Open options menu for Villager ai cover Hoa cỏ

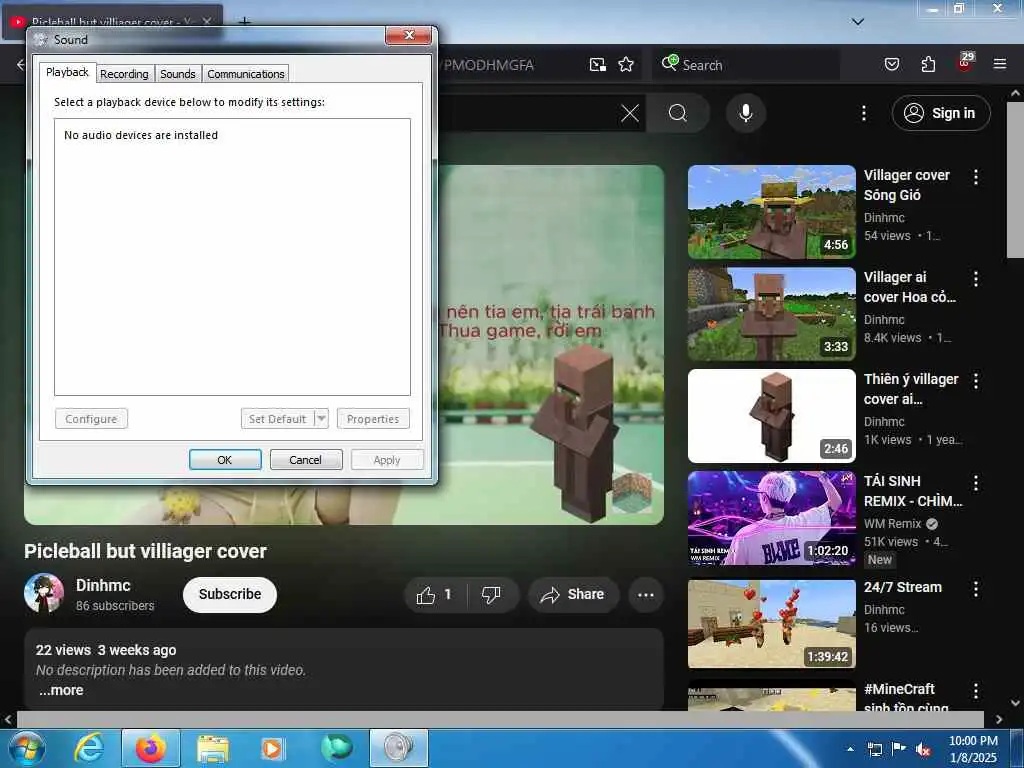coord(975,279)
